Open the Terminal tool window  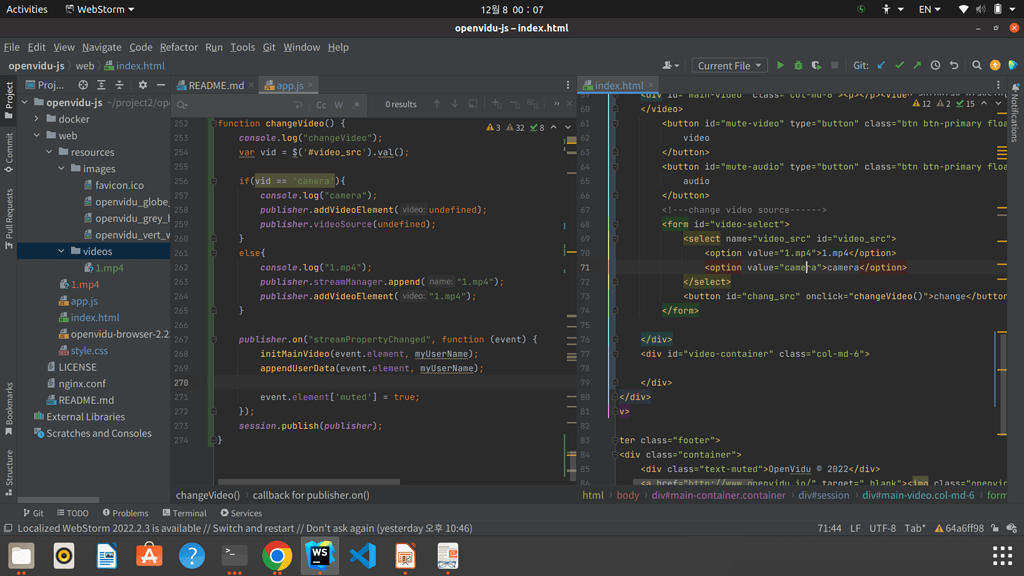183,513
